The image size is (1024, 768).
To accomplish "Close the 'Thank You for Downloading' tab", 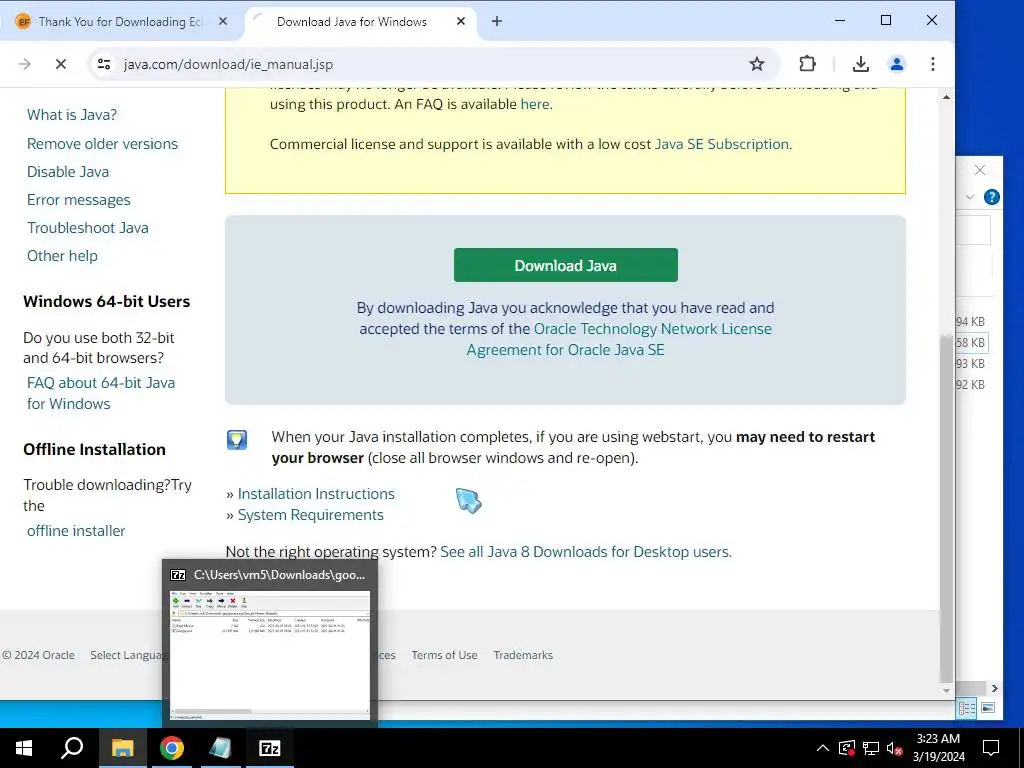I will pyautogui.click(x=223, y=22).
